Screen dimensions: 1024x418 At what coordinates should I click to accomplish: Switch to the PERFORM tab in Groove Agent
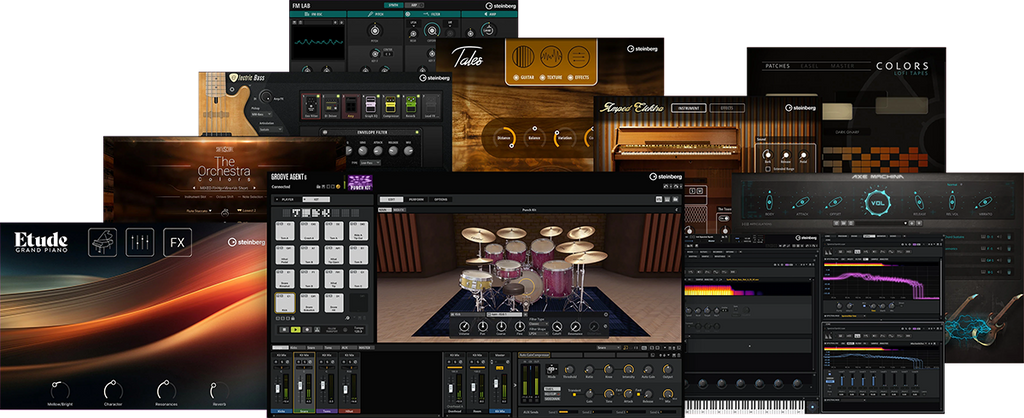point(415,199)
